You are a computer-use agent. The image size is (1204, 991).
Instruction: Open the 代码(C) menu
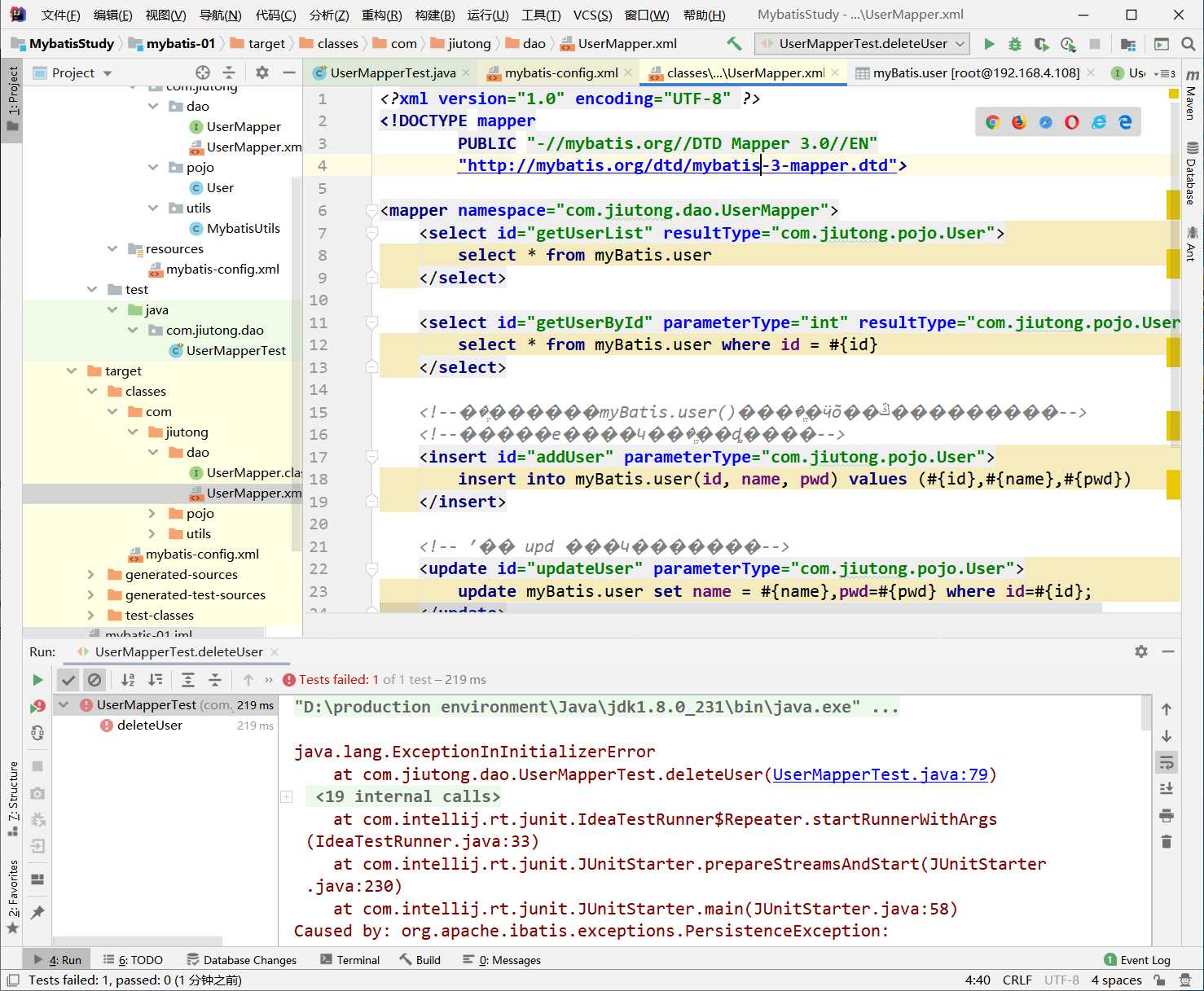tap(276, 15)
